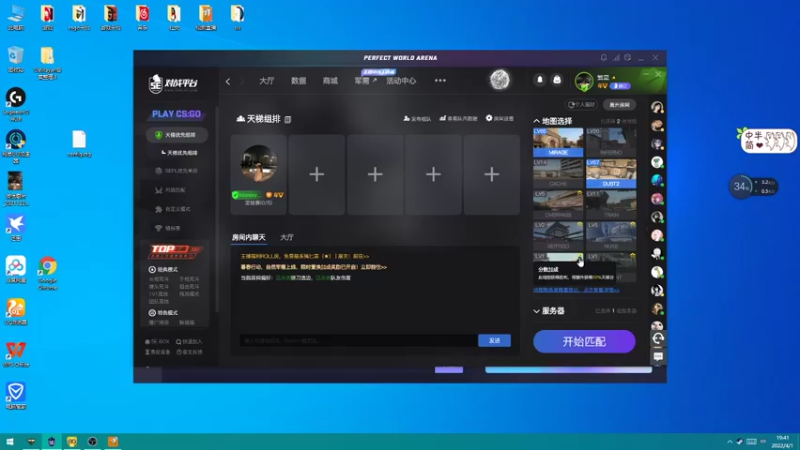Click the 开始匹配 start matching button
This screenshot has height=450, width=800.
click(x=584, y=341)
